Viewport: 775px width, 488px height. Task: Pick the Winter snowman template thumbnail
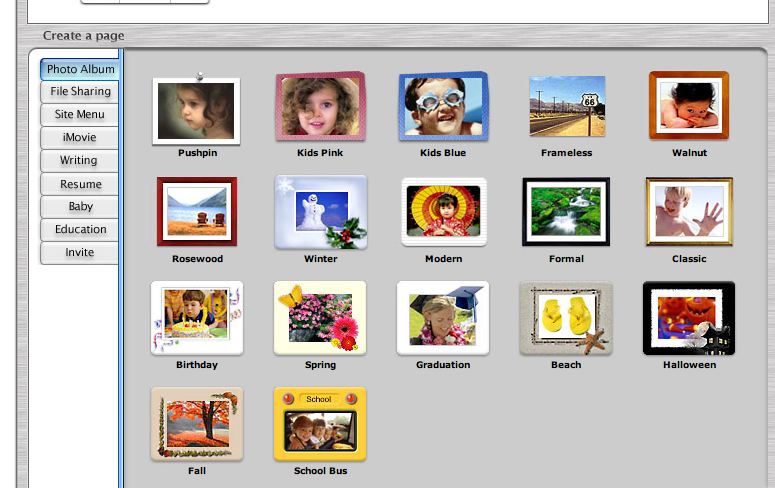[321, 212]
